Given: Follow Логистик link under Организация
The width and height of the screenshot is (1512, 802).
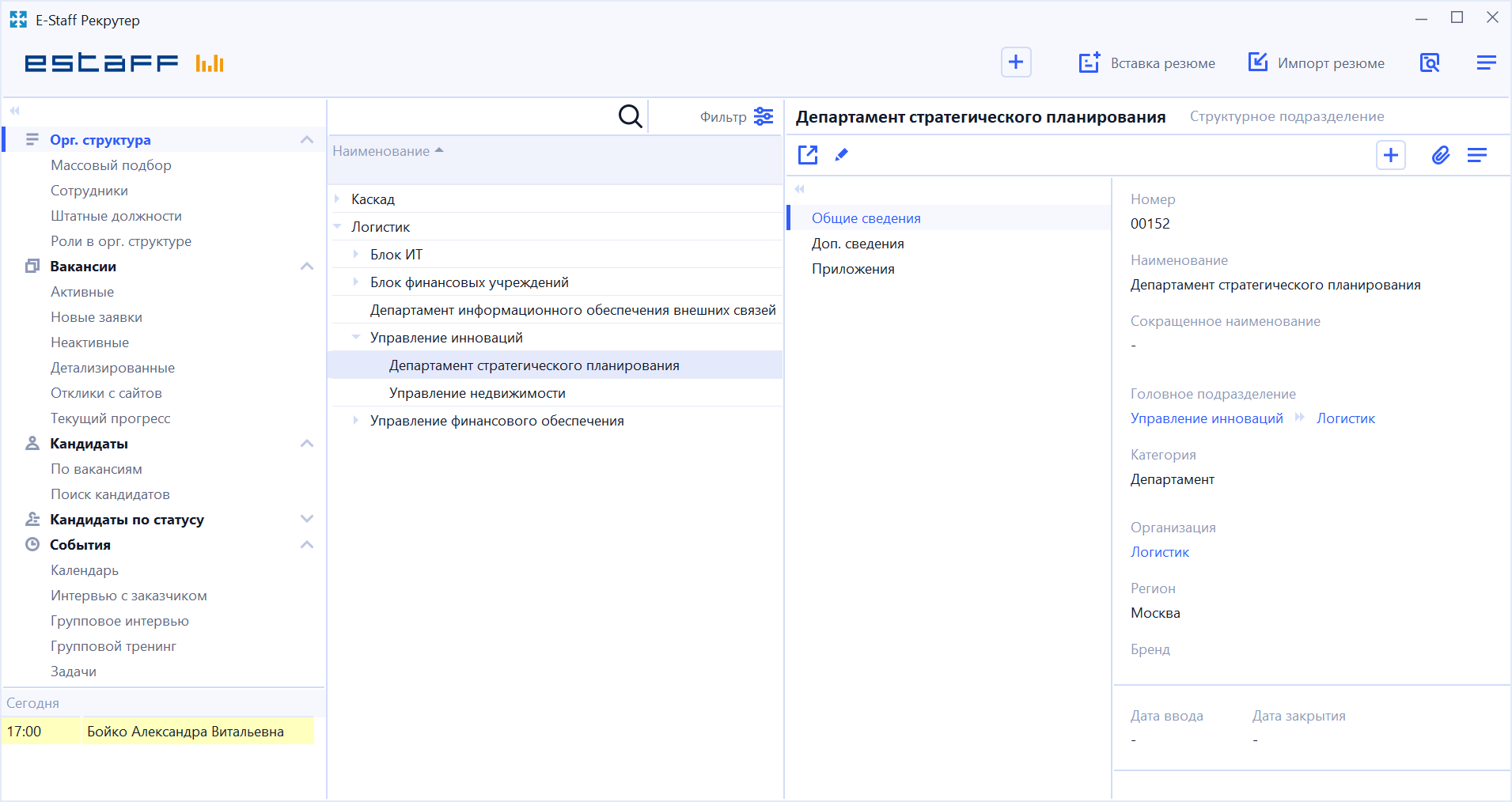Looking at the screenshot, I should pos(1160,552).
